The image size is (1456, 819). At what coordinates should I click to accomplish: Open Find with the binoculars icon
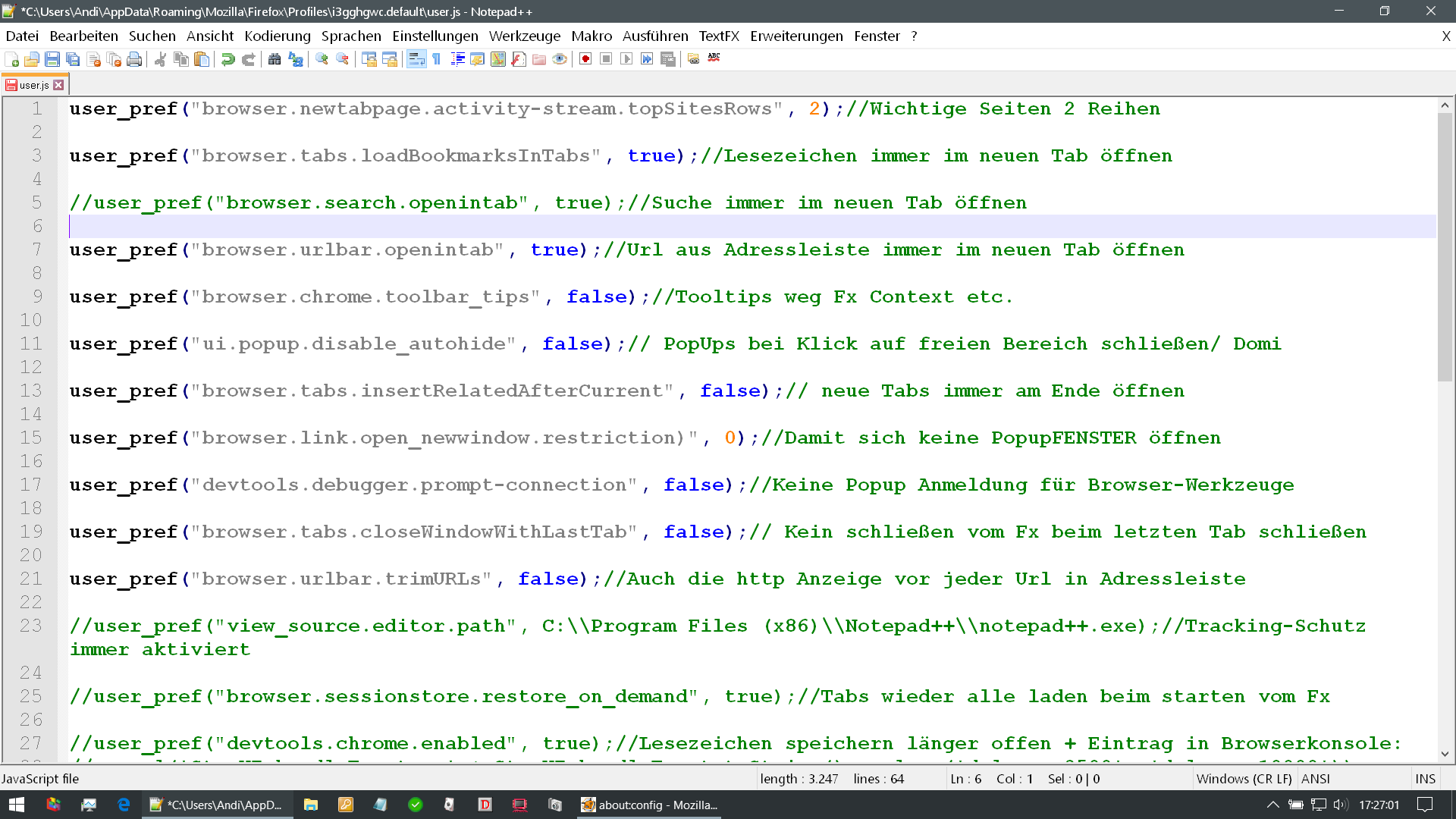click(x=275, y=59)
